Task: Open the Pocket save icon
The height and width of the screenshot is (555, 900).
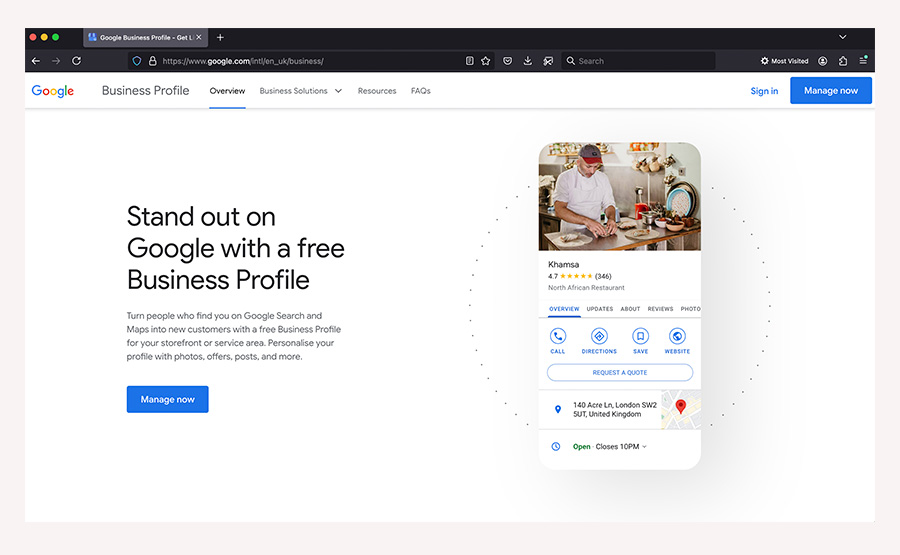Action: point(507,61)
